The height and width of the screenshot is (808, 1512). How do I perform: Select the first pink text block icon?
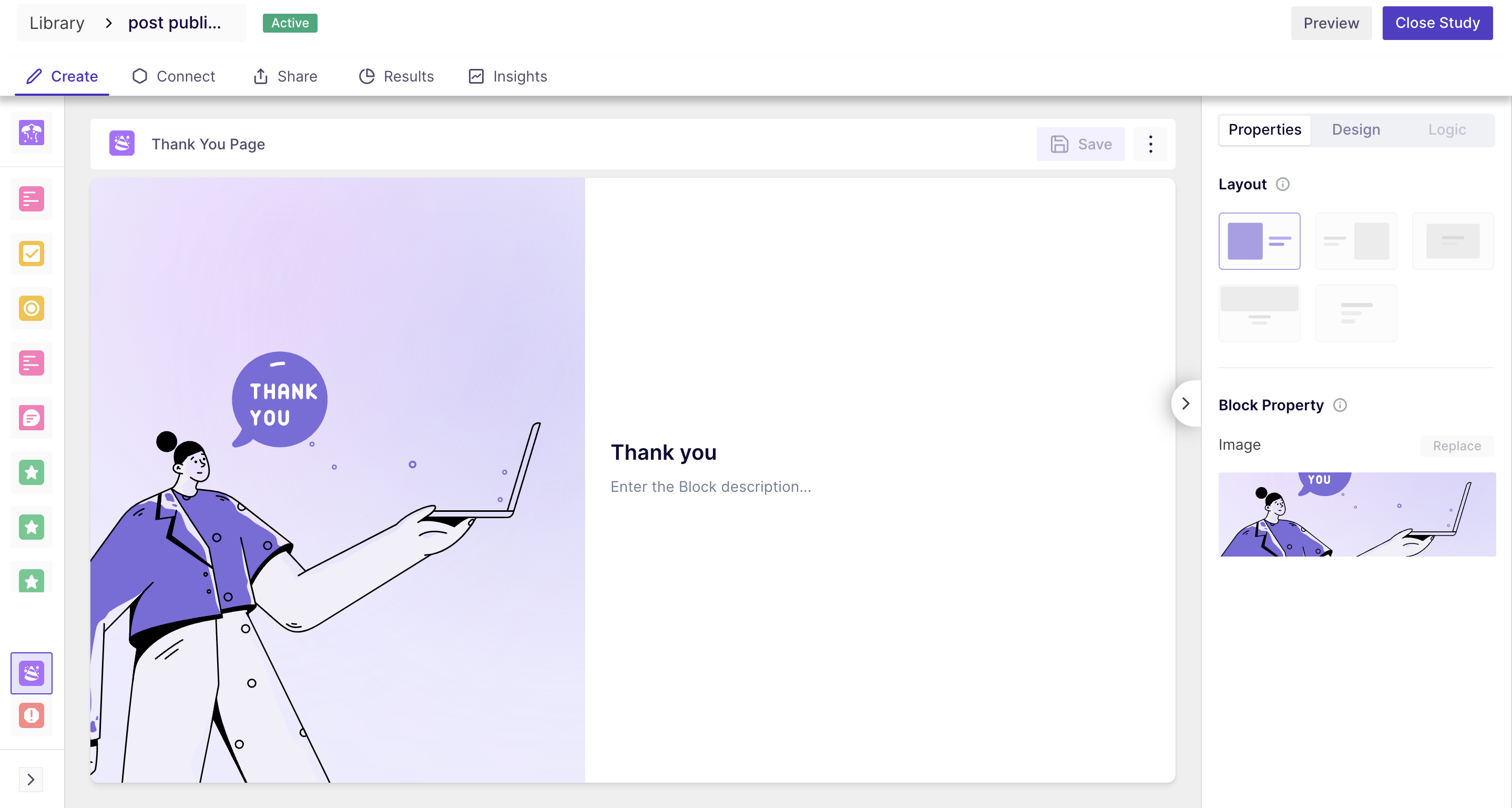pyautogui.click(x=32, y=199)
